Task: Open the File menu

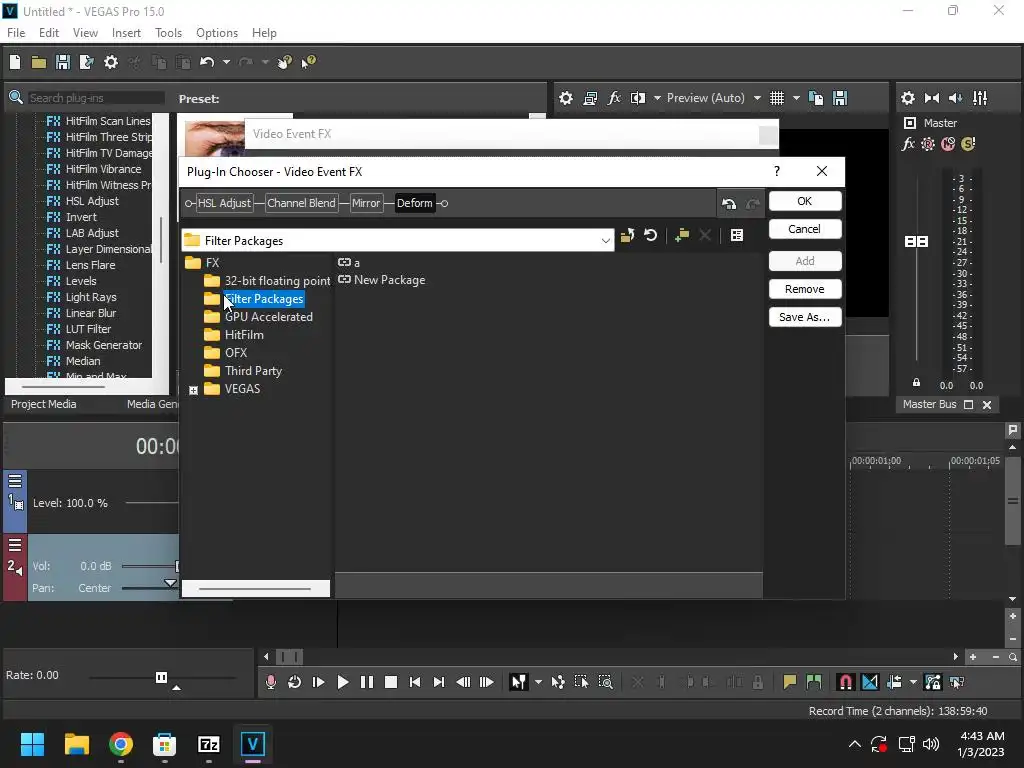Action: point(16,33)
